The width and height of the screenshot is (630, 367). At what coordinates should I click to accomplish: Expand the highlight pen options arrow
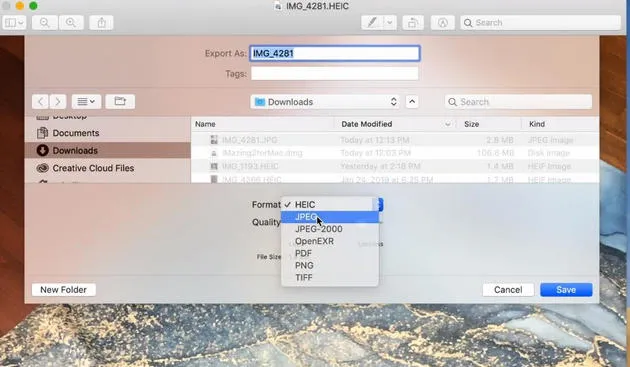click(390, 23)
